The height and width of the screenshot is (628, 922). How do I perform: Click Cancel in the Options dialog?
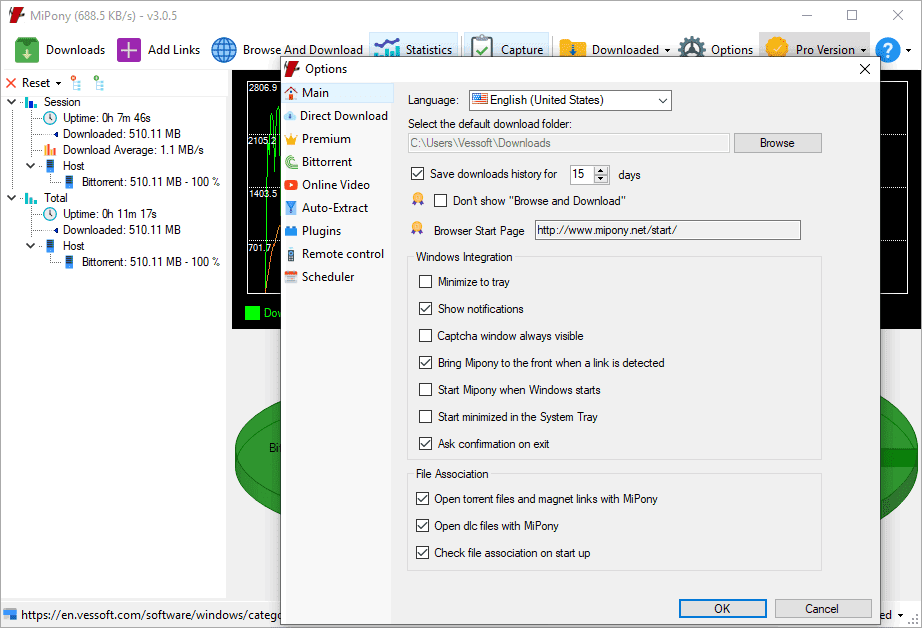823,609
